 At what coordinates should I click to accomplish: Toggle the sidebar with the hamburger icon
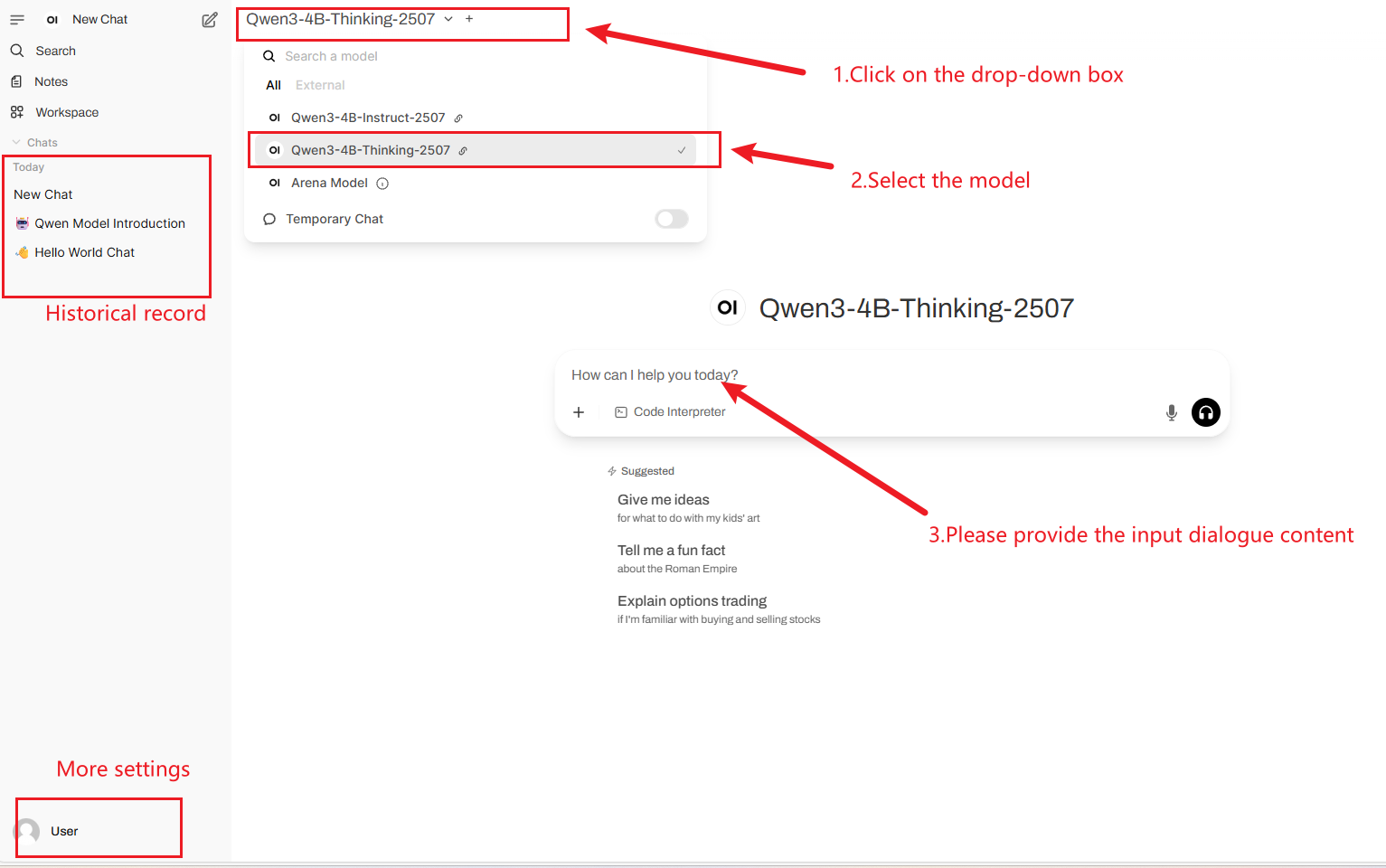17,19
